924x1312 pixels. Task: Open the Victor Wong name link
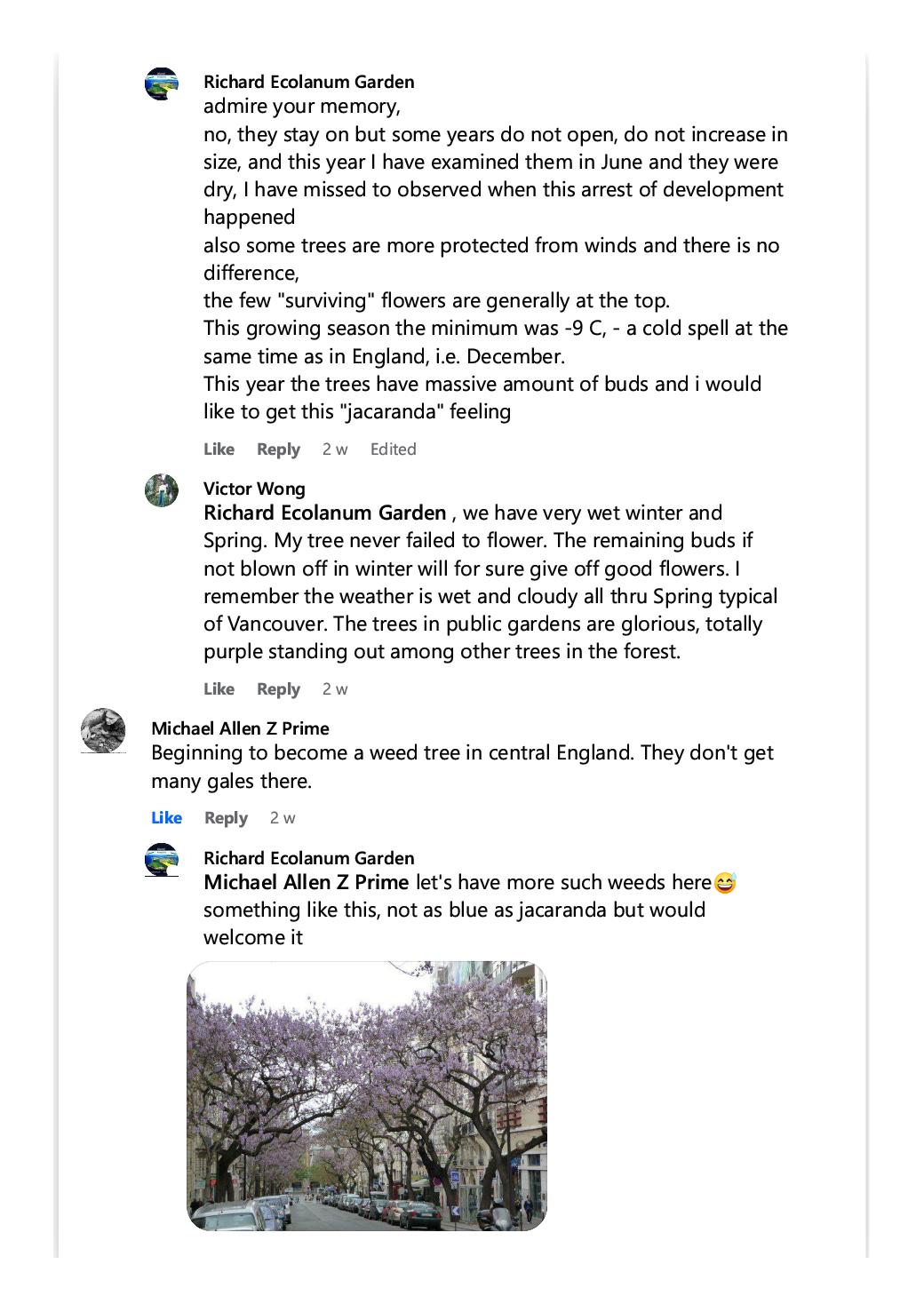[254, 489]
